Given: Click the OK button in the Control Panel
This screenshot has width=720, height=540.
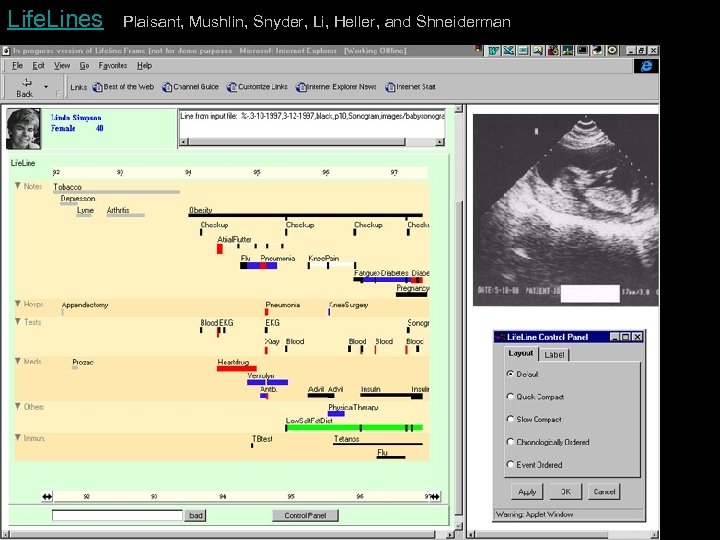Looking at the screenshot, I should coord(566,492).
